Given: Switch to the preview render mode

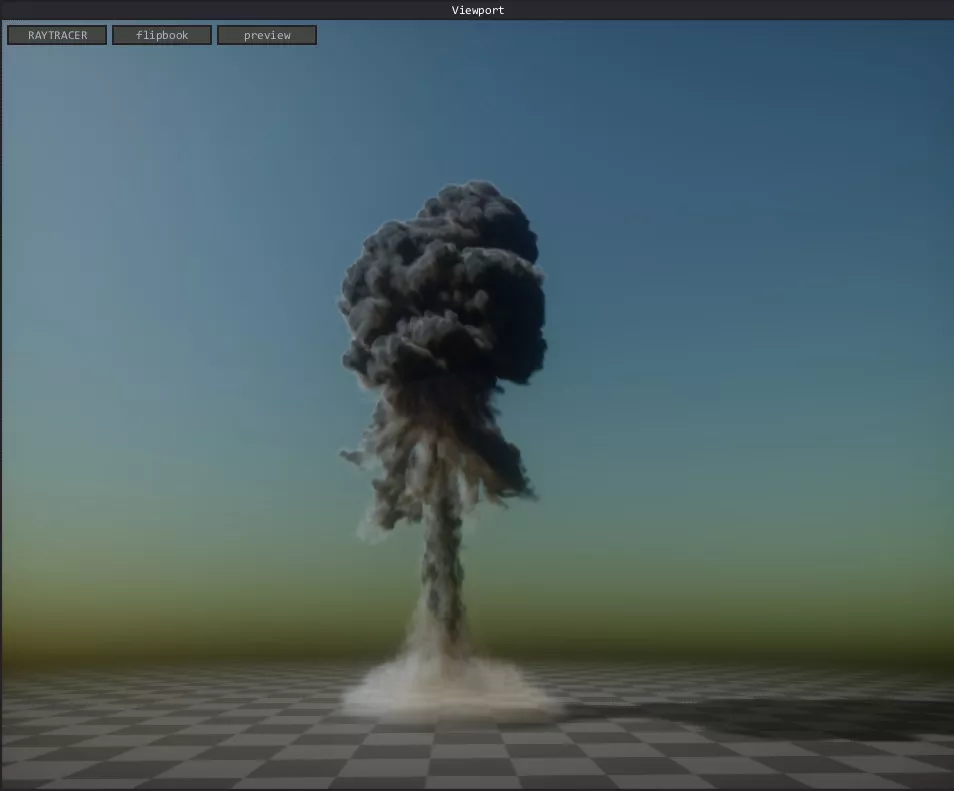Looking at the screenshot, I should (x=267, y=35).
